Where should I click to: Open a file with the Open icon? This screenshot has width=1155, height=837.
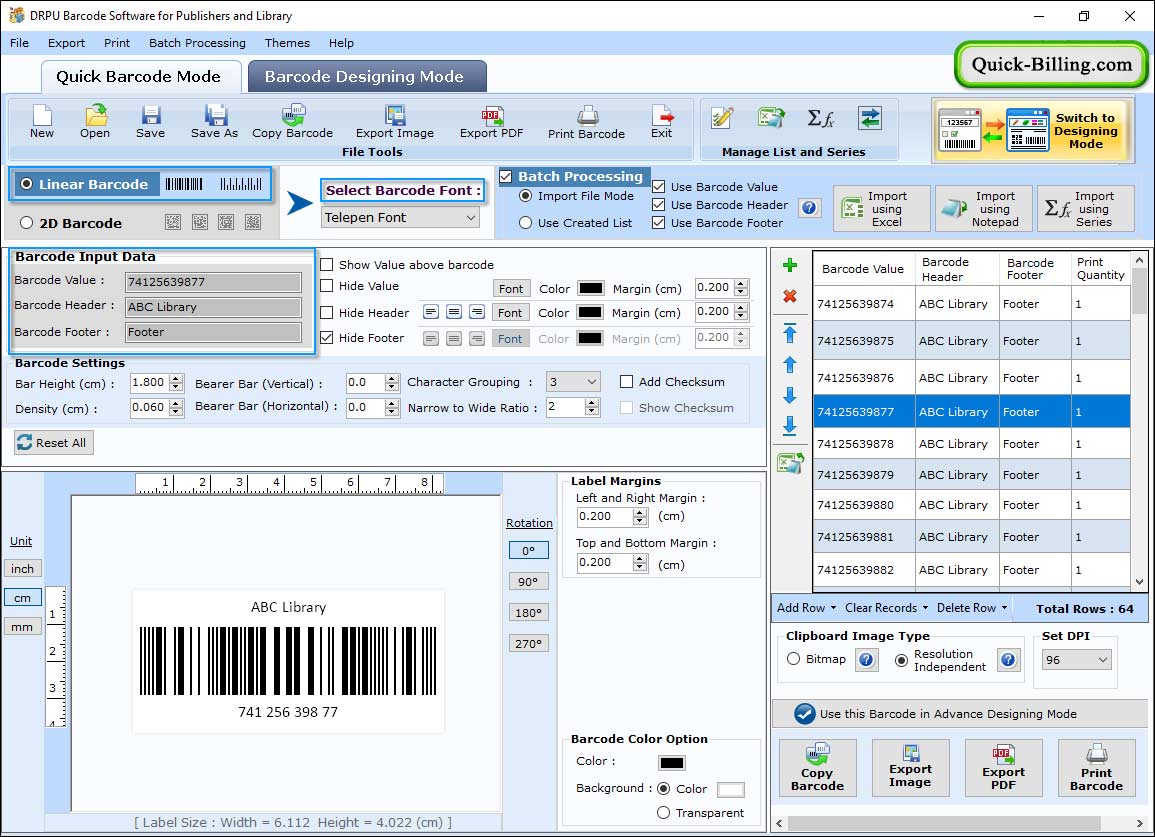click(95, 122)
